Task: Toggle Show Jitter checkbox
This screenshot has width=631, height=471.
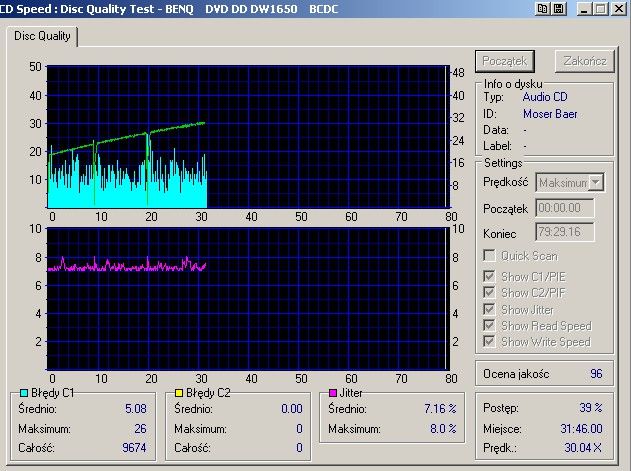Action: tap(489, 309)
